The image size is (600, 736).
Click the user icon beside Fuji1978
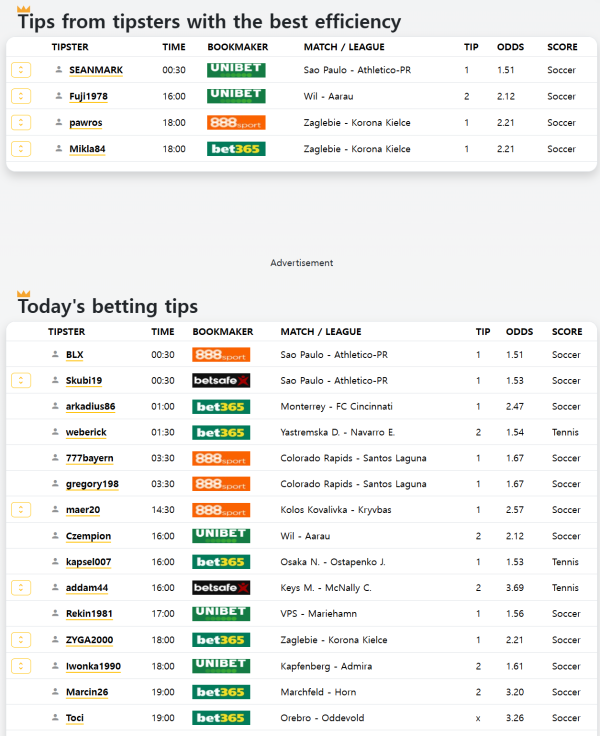pyautogui.click(x=59, y=97)
